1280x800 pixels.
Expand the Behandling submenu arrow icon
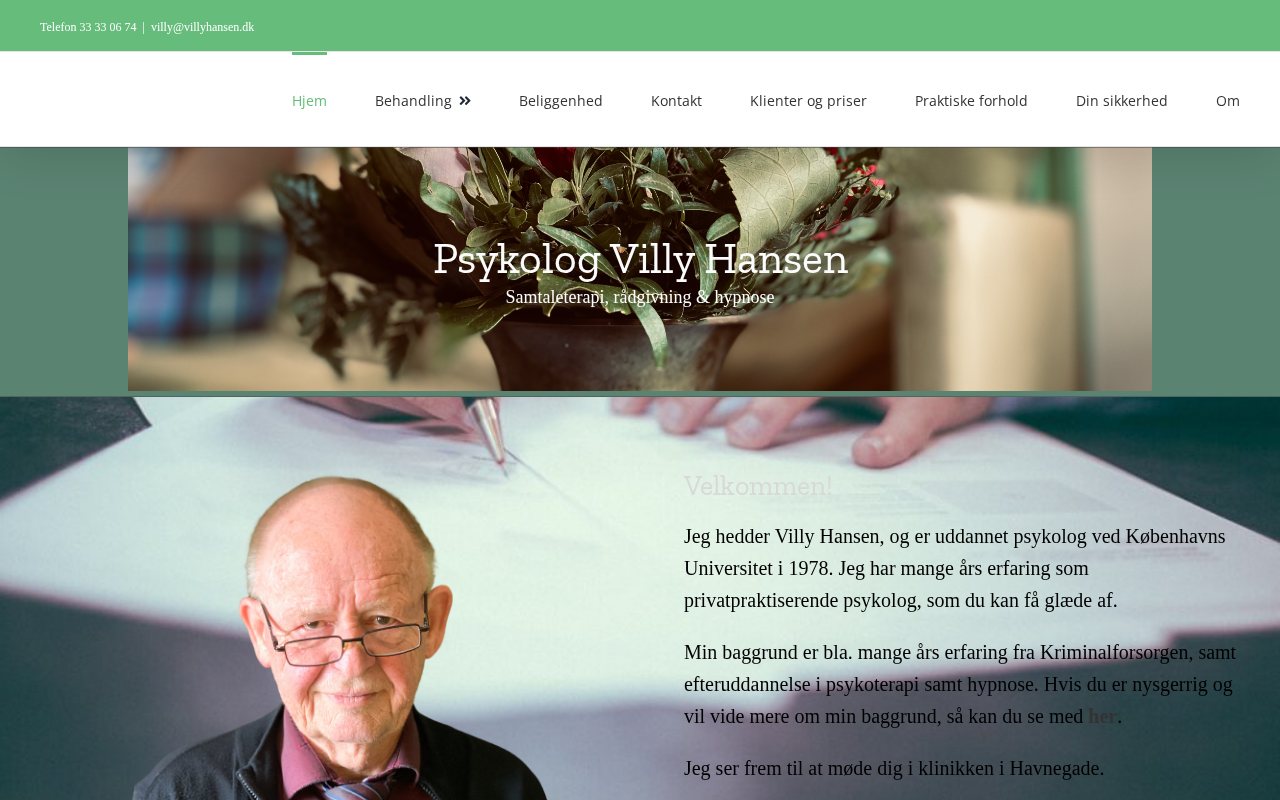(x=465, y=101)
